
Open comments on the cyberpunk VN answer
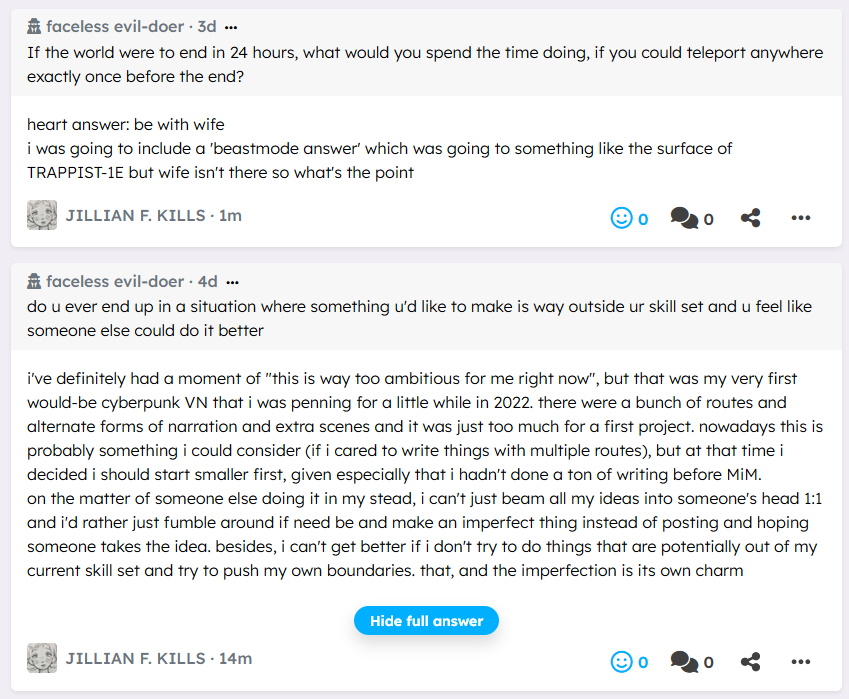tap(684, 661)
